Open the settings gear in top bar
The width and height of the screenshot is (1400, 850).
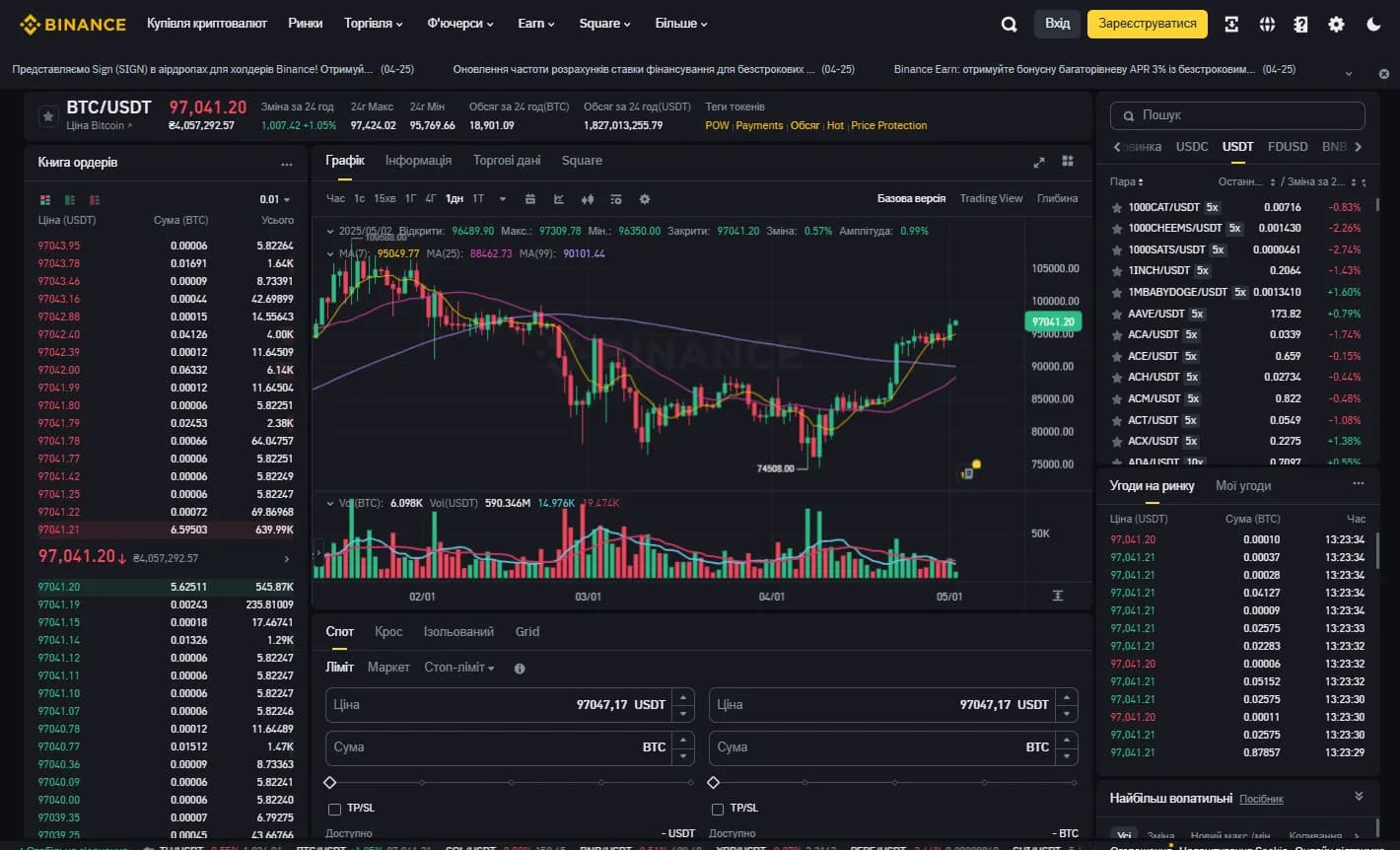coord(1336,25)
